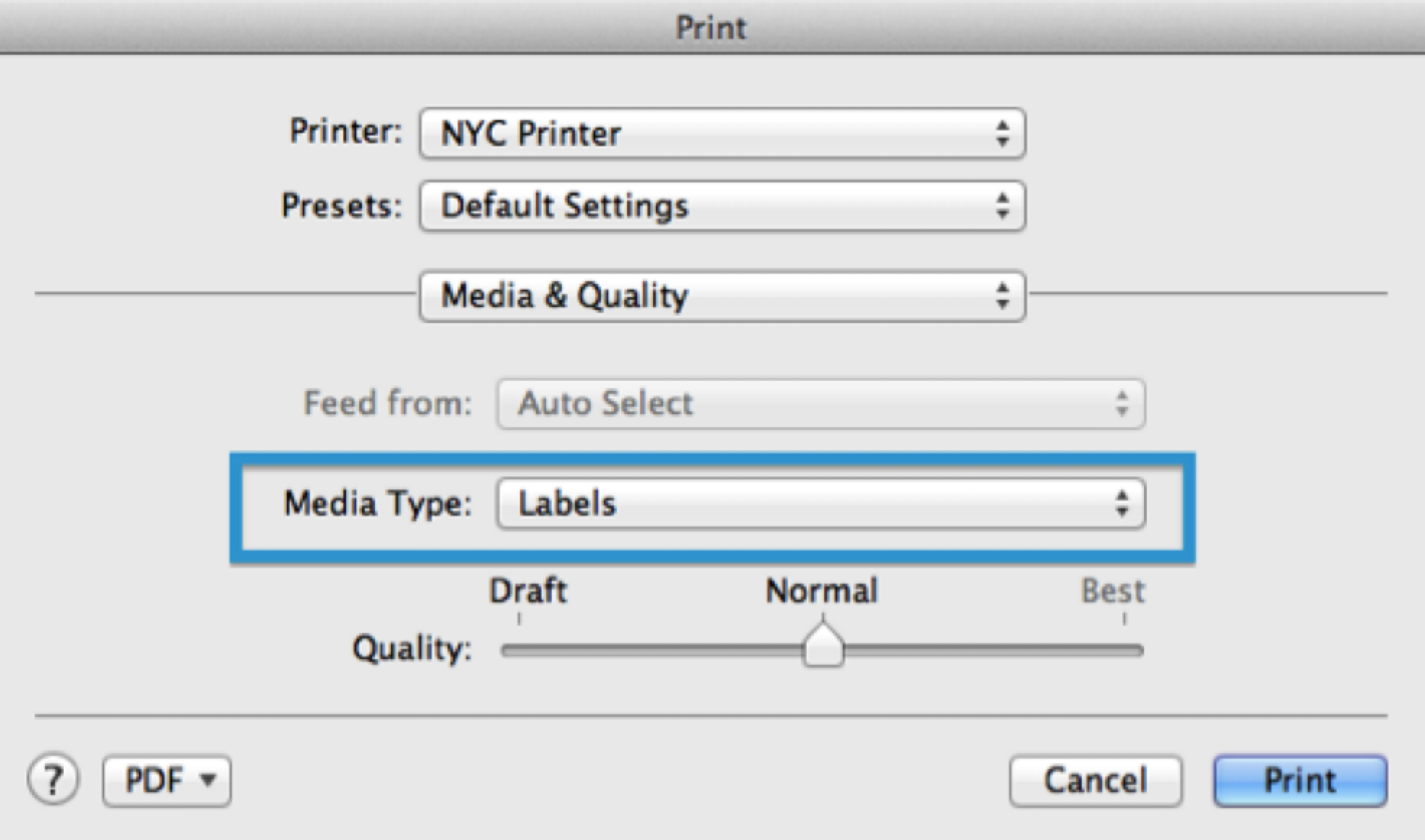Click the Print title bar text
This screenshot has width=1425, height=840.
pos(710,28)
